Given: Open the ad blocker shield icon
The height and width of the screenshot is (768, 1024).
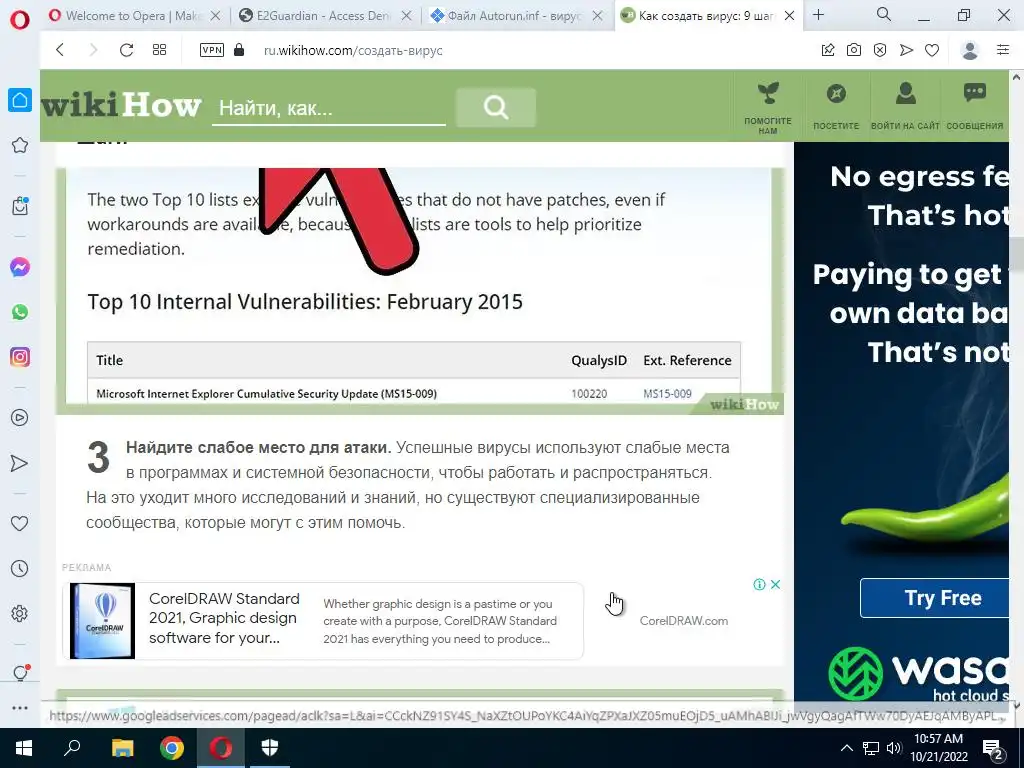Looking at the screenshot, I should 880,50.
